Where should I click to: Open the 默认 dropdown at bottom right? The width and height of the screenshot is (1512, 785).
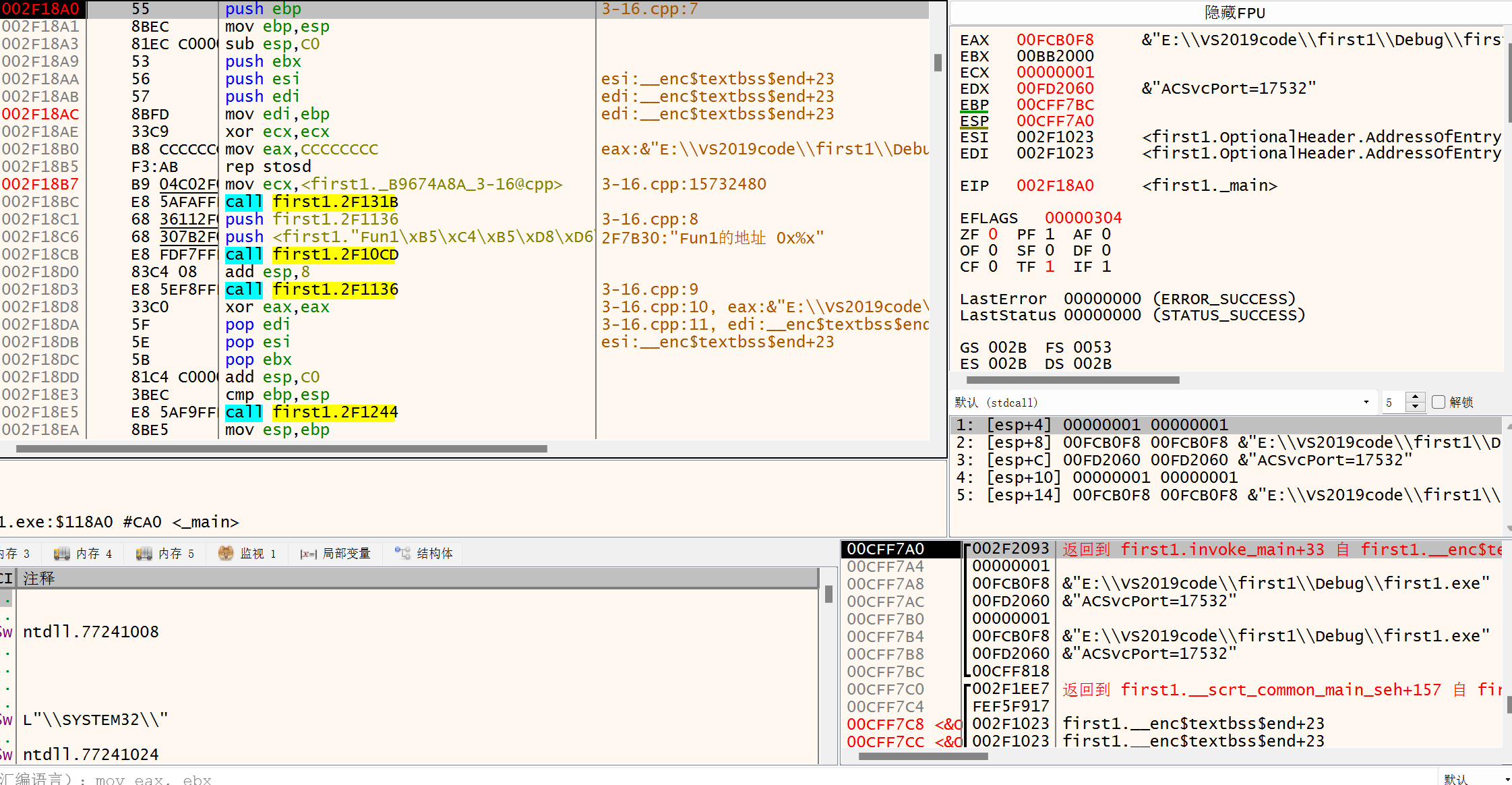tap(1475, 779)
